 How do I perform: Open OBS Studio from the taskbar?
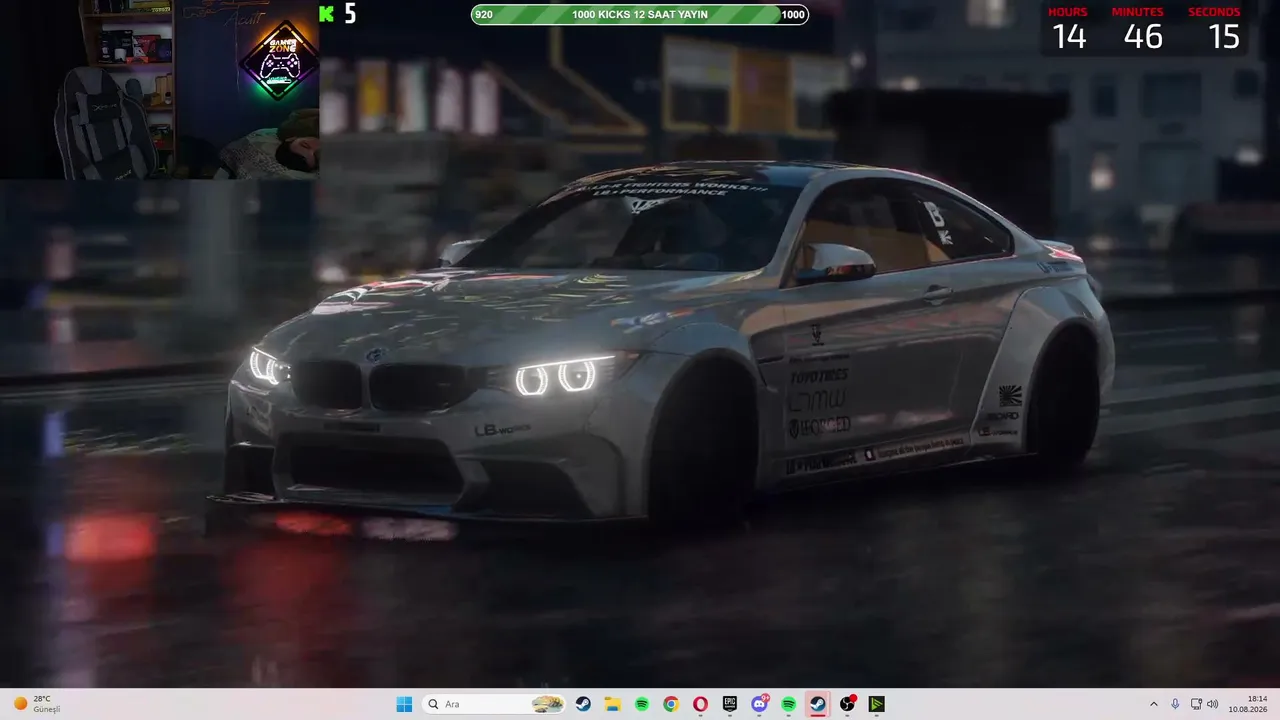(848, 704)
